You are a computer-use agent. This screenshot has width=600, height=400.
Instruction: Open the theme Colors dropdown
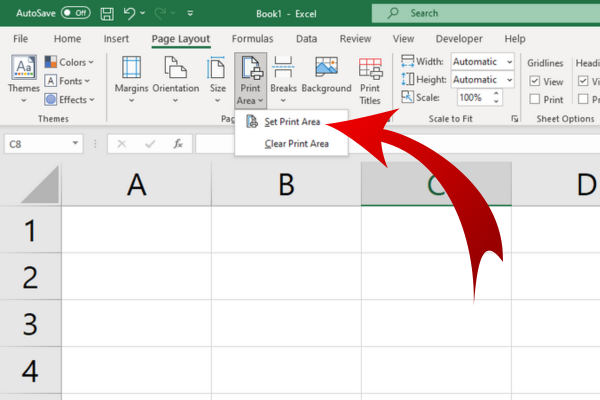pos(69,62)
